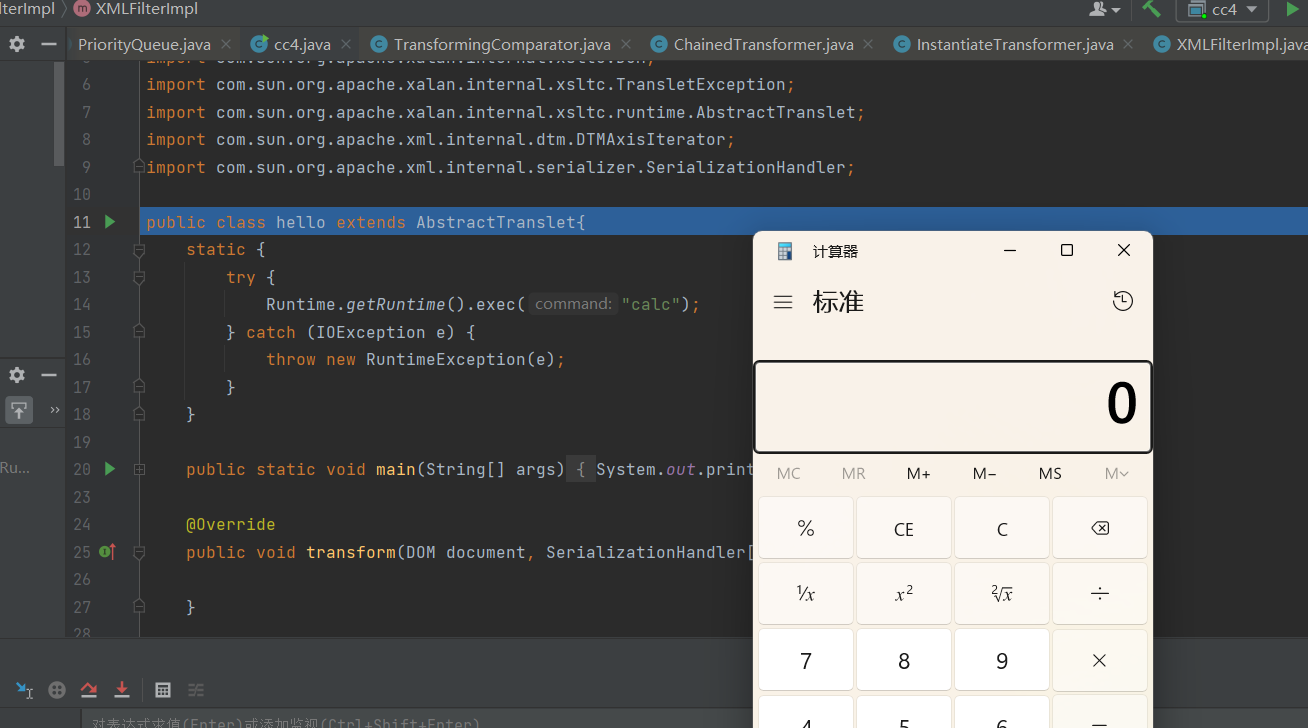Screen dimensions: 1308x728
Task: Click Calculator backspace key
Action: (x=1099, y=528)
